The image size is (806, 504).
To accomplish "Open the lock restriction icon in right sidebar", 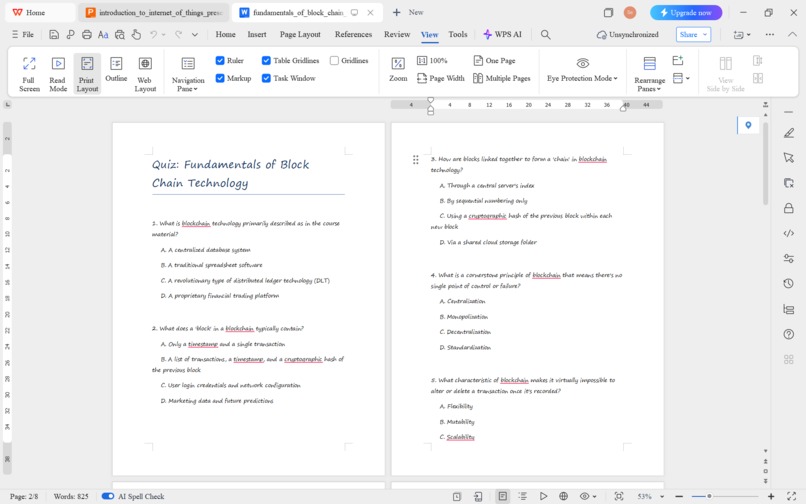I will pos(789,208).
